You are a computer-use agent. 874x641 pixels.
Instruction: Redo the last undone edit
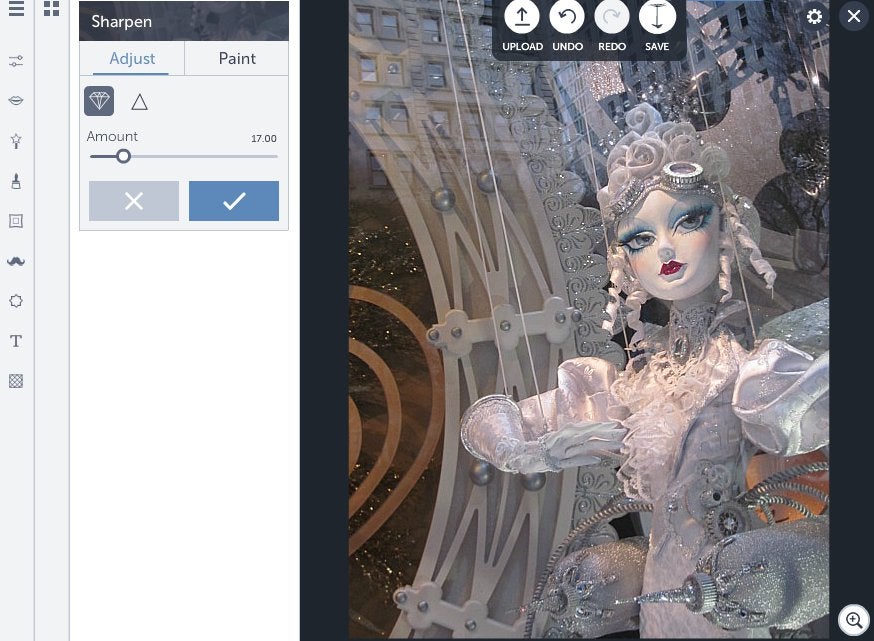[x=612, y=27]
